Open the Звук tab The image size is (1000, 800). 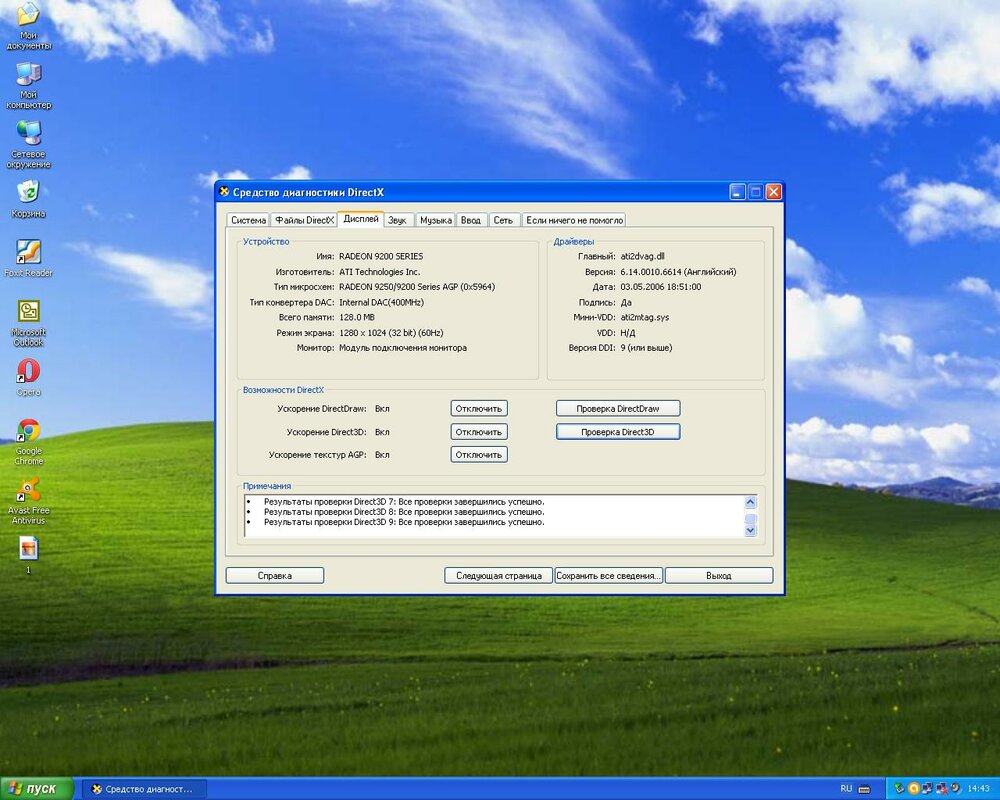[397, 220]
